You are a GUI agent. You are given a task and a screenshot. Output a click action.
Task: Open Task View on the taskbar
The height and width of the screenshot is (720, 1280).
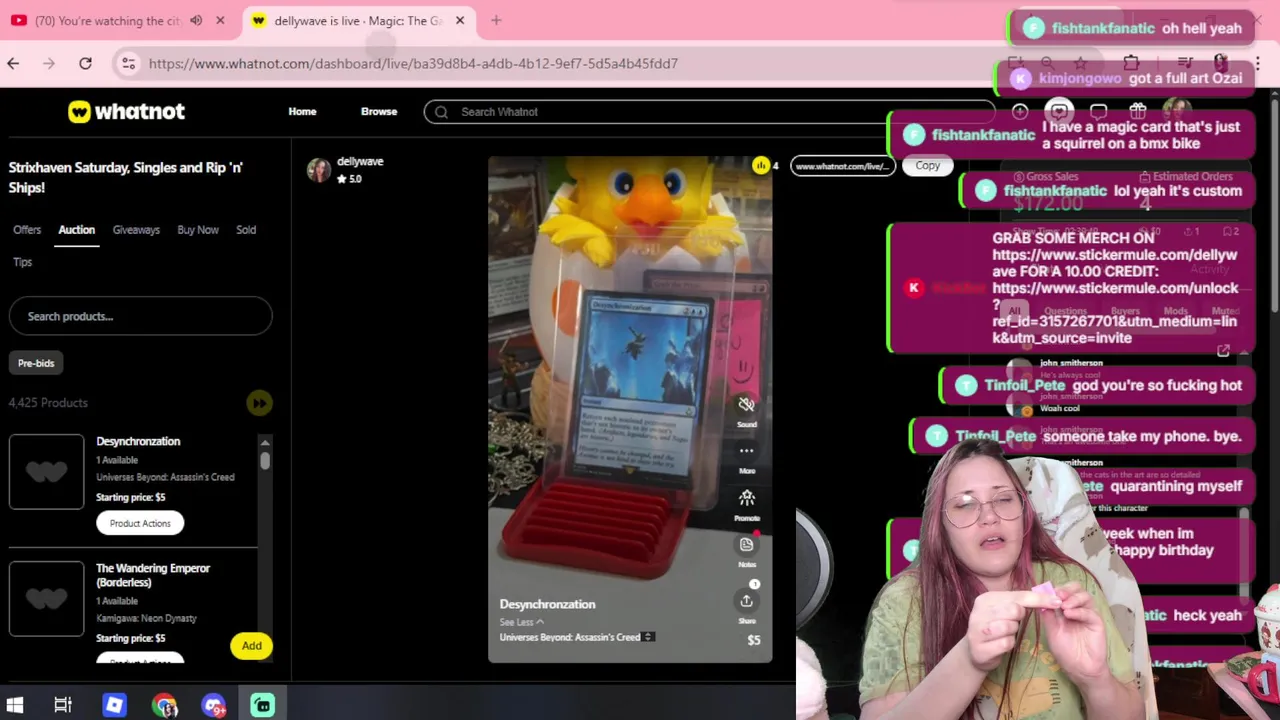point(63,705)
